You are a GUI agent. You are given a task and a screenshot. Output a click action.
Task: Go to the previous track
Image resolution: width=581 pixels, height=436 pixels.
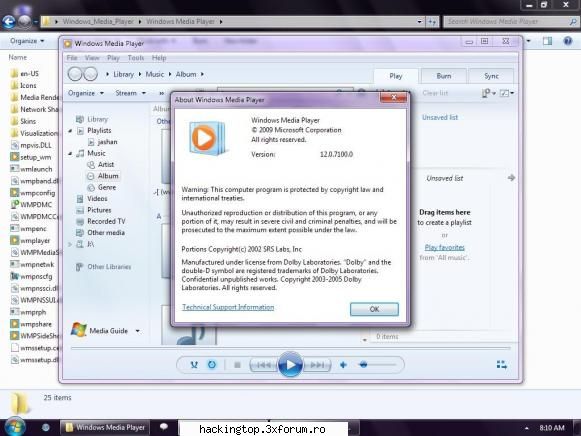[263, 365]
